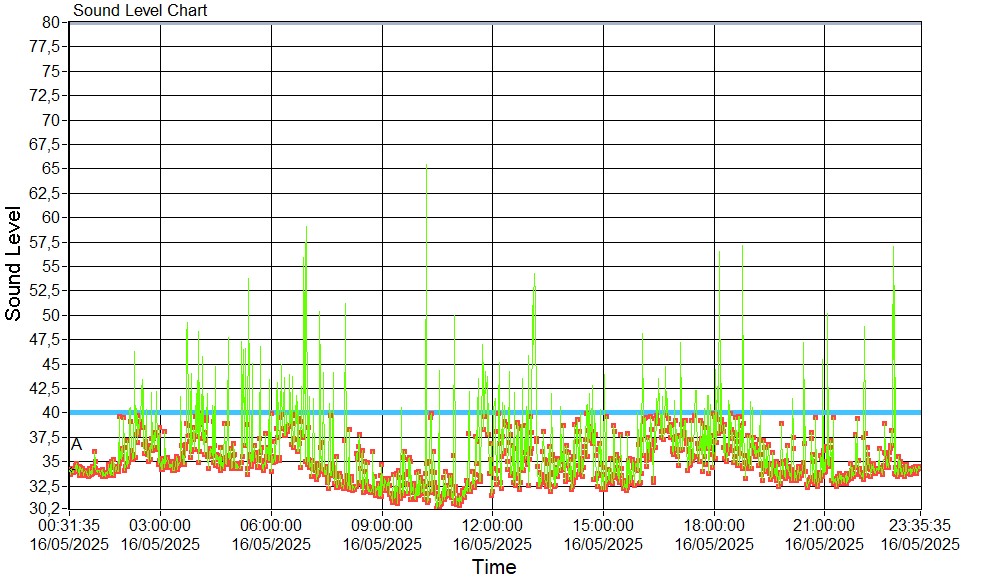
Task: Select the 67,5 Y axis tick label
Action: coord(48,144)
